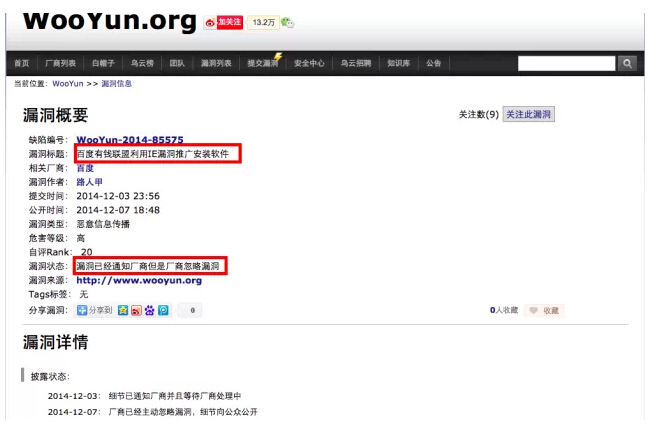This screenshot has height=435, width=656.
Task: Click the share count showing 0
Action: point(190,310)
